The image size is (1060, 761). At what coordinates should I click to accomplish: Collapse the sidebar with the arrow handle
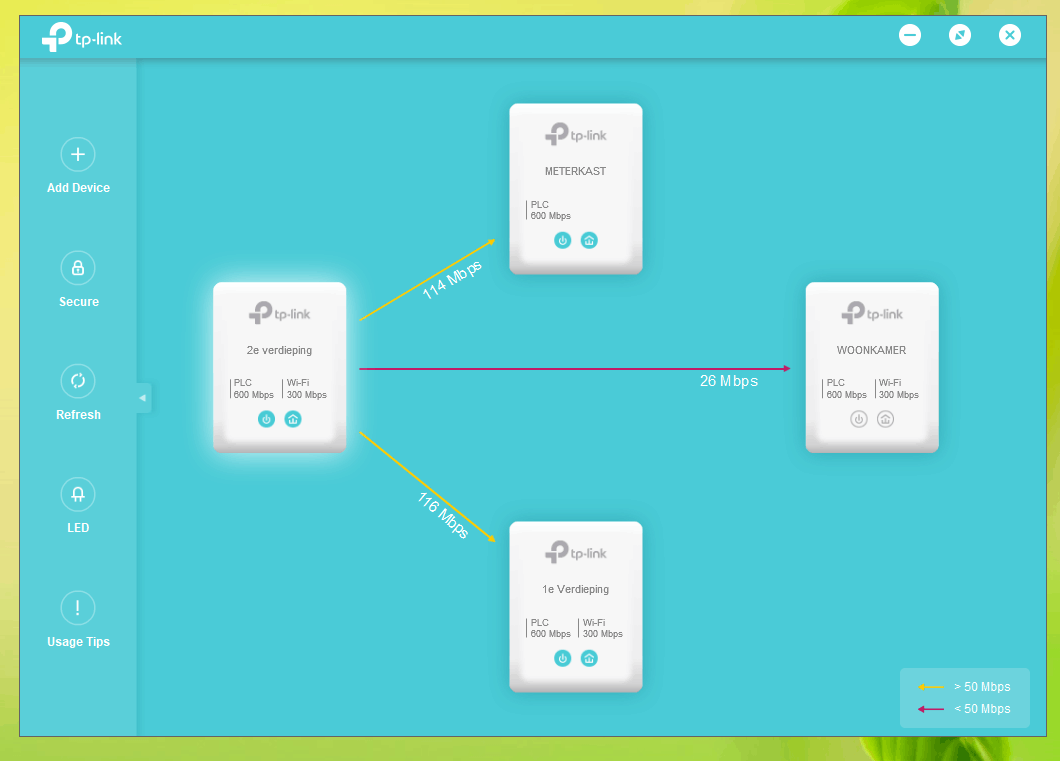(143, 398)
